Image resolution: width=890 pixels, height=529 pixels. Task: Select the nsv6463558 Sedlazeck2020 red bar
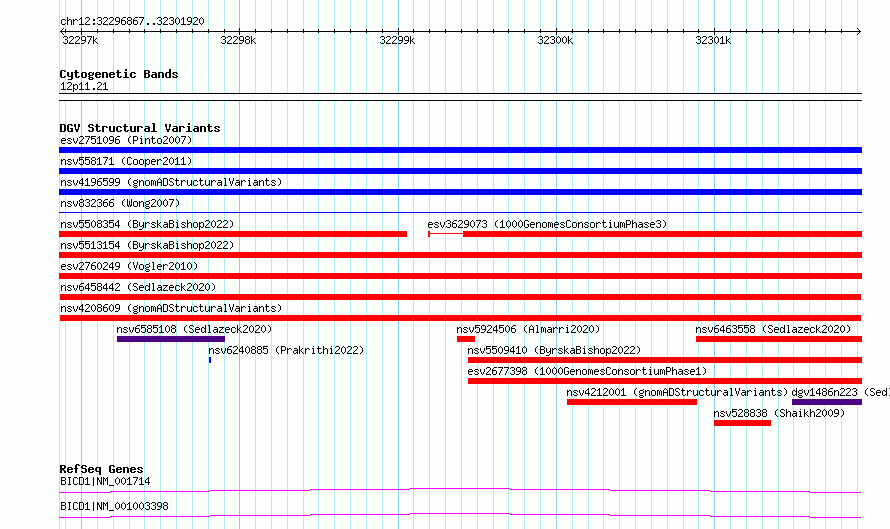coord(779,339)
